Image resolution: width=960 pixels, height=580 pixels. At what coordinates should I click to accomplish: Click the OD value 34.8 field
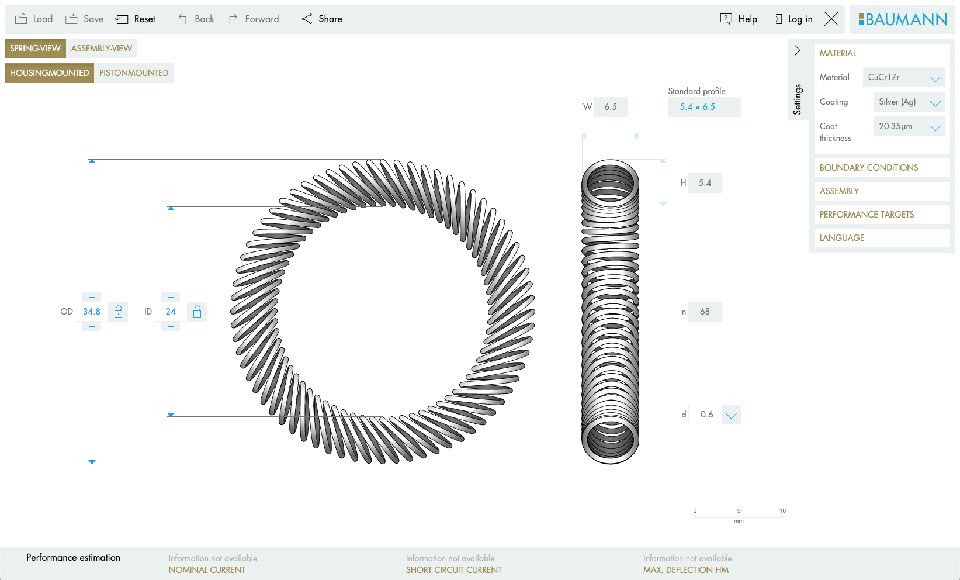click(x=92, y=312)
